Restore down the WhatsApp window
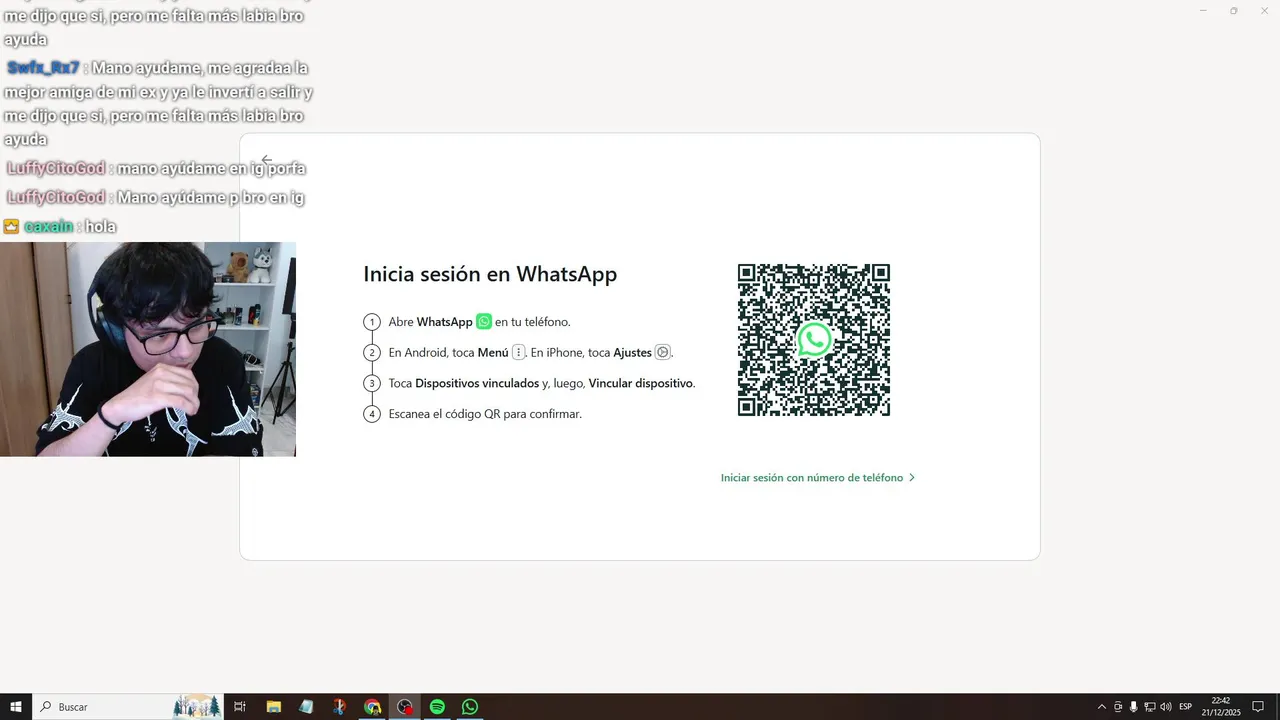 [x=1233, y=10]
